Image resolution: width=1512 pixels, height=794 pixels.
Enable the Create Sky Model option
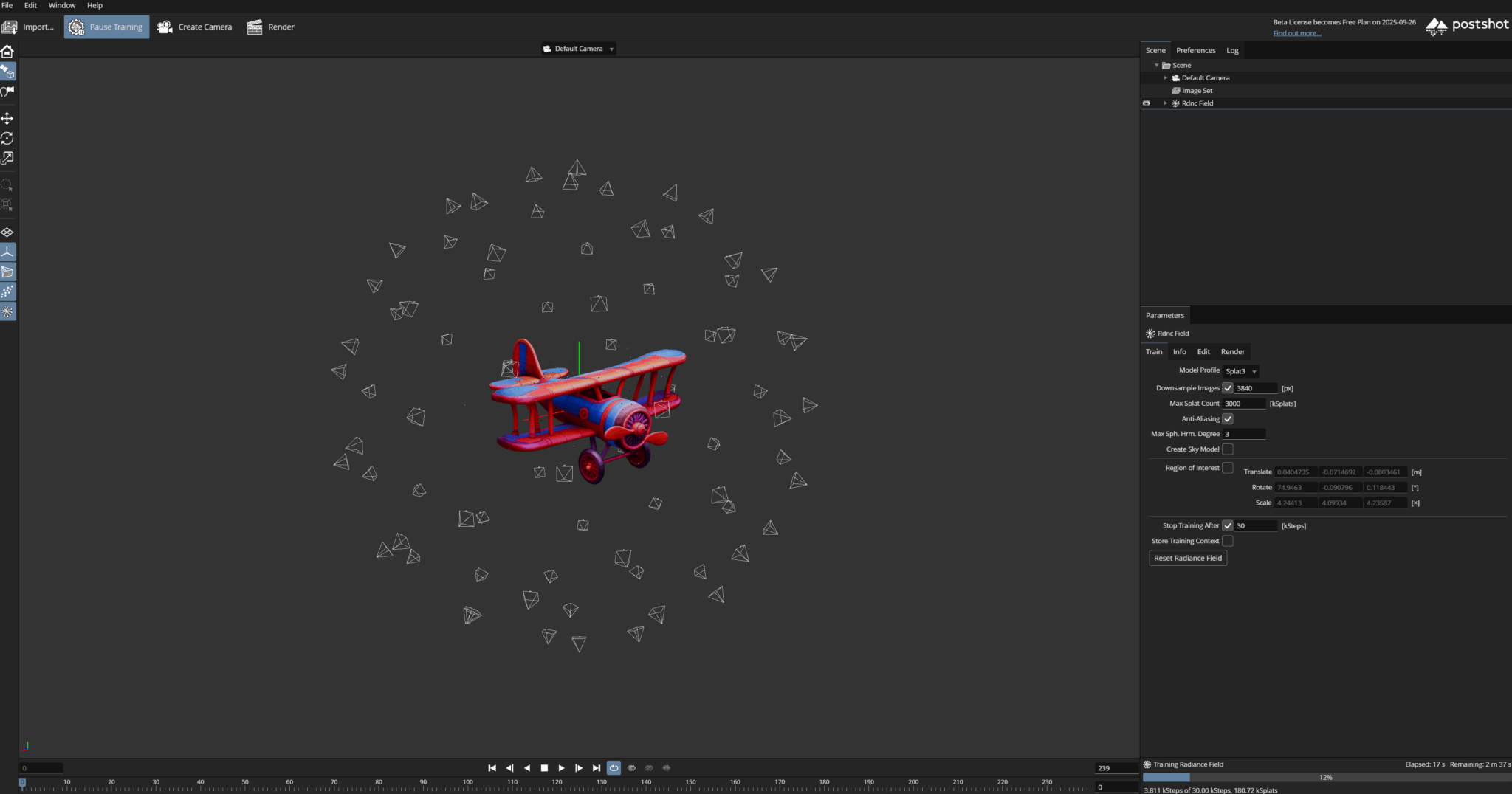(x=1228, y=449)
